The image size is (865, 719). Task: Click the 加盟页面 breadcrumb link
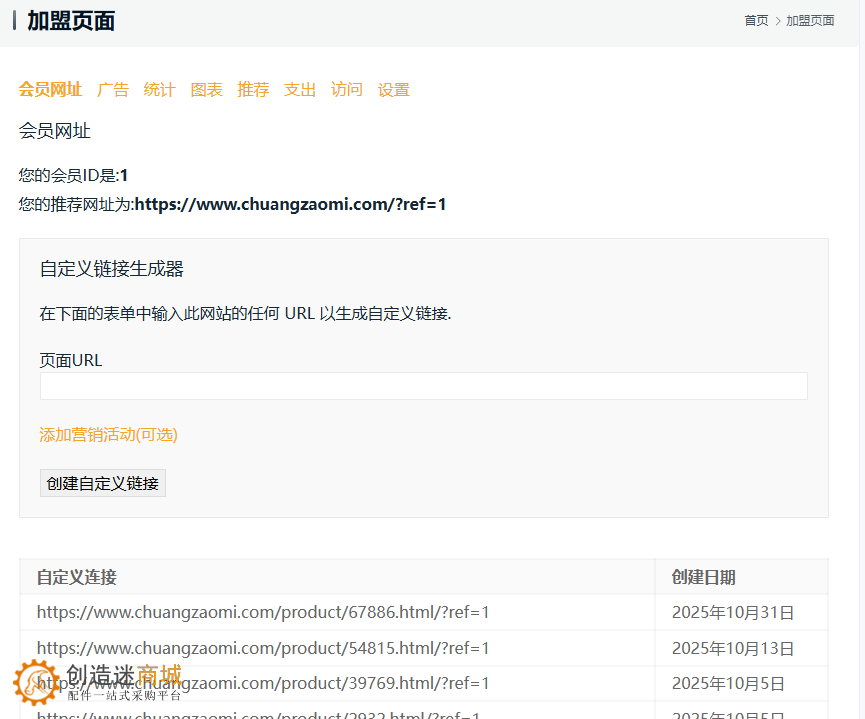[810, 20]
